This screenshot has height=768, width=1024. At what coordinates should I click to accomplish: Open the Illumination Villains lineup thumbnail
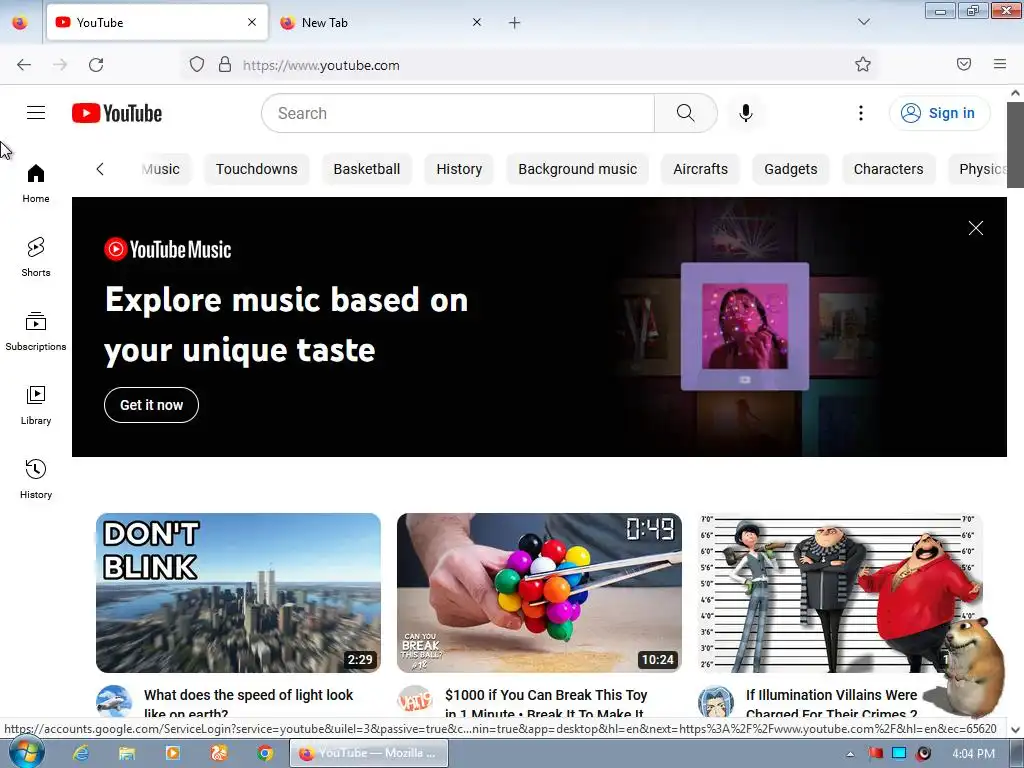pos(840,593)
